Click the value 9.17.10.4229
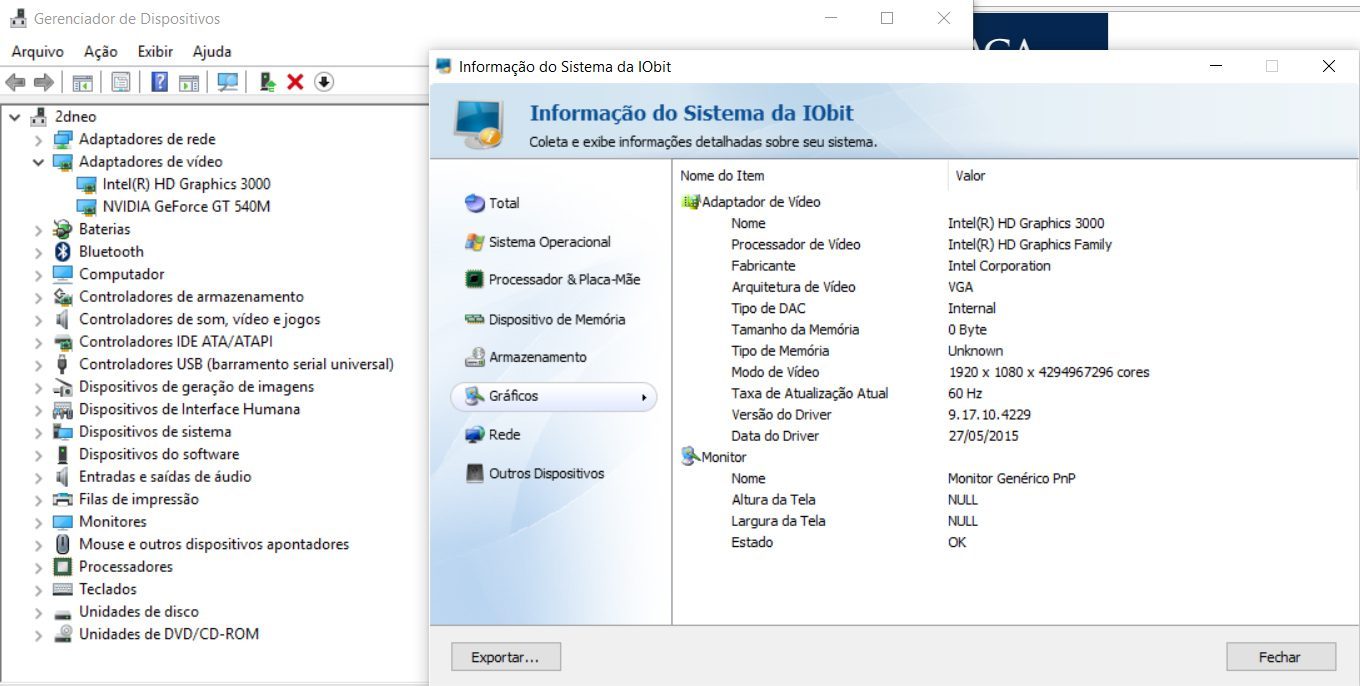Viewport: 1360px width, 686px height. (989, 415)
